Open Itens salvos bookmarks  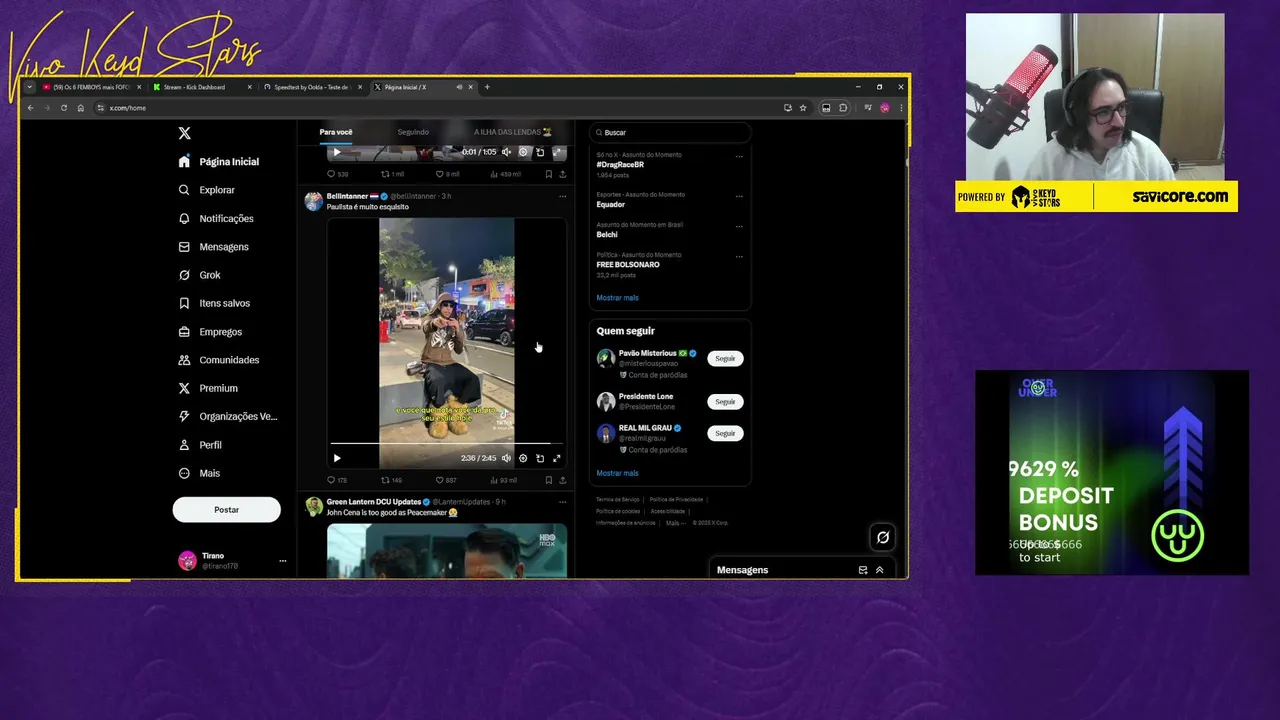click(x=214, y=303)
